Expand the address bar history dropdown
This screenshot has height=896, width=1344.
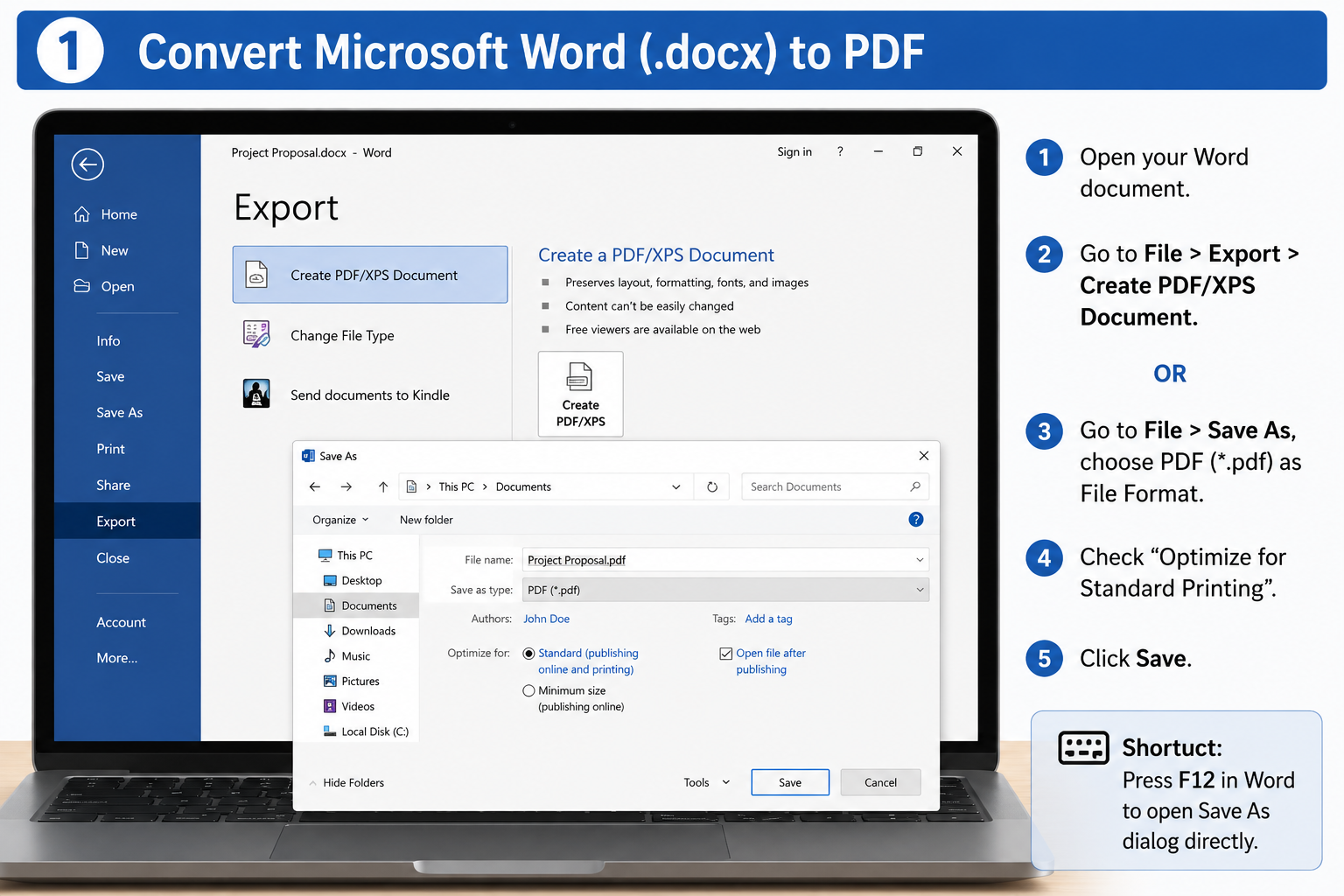click(676, 486)
